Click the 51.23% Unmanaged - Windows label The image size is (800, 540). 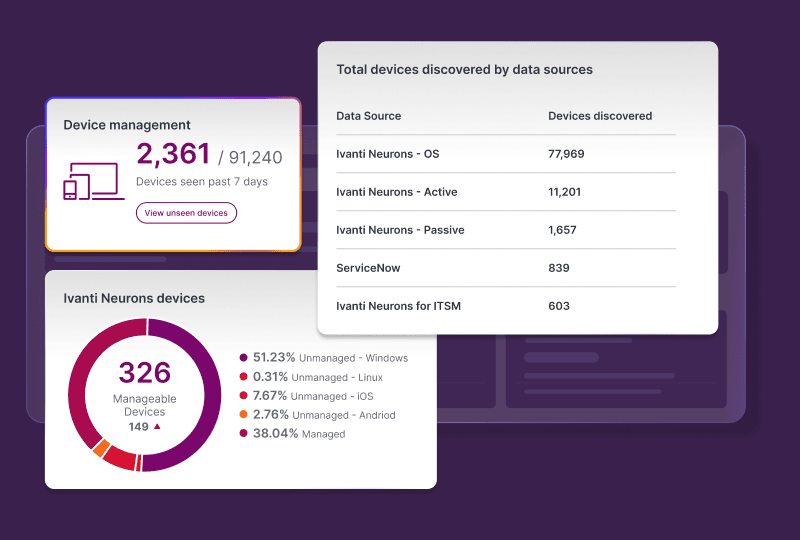coord(331,358)
